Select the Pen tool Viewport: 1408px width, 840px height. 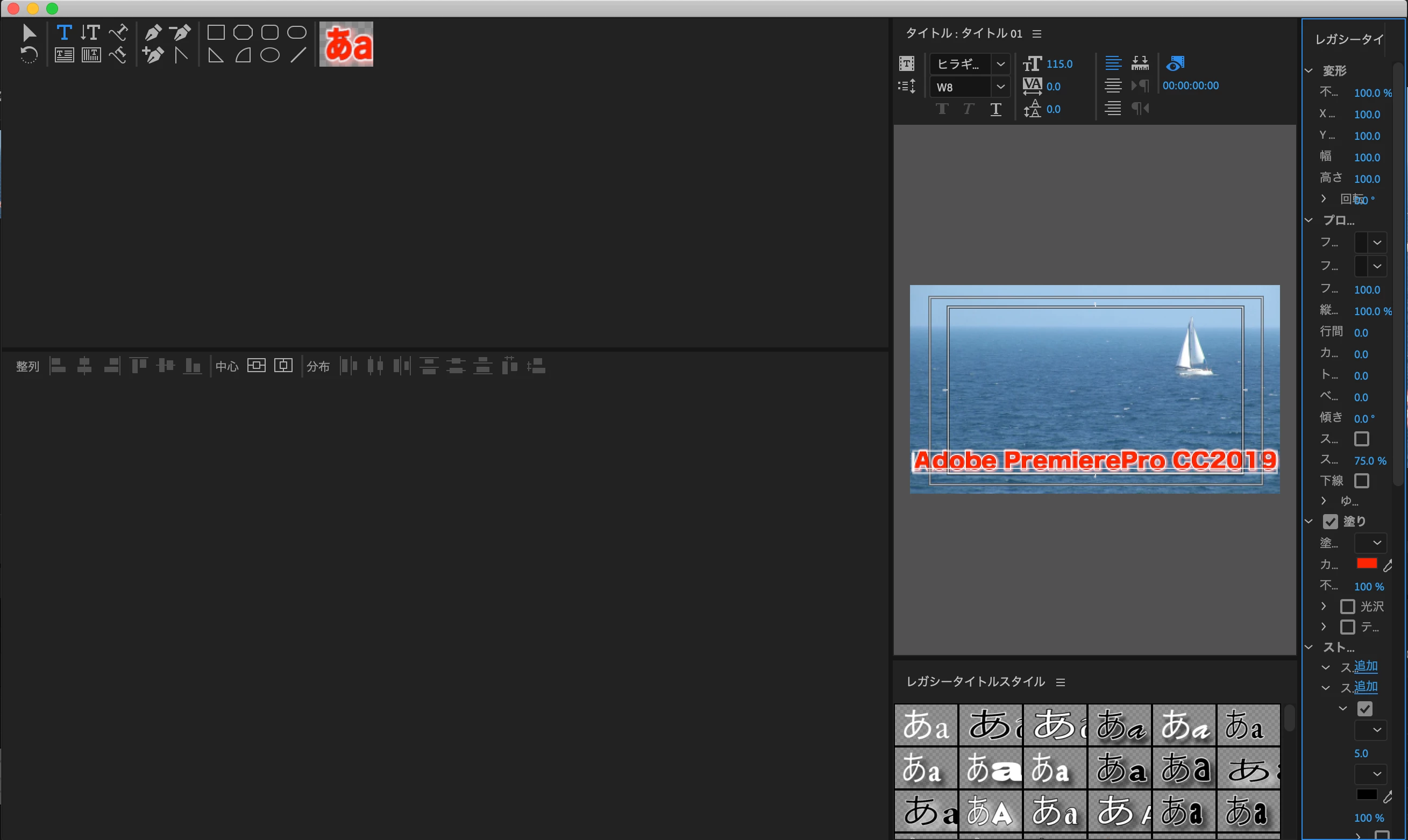pos(153,32)
